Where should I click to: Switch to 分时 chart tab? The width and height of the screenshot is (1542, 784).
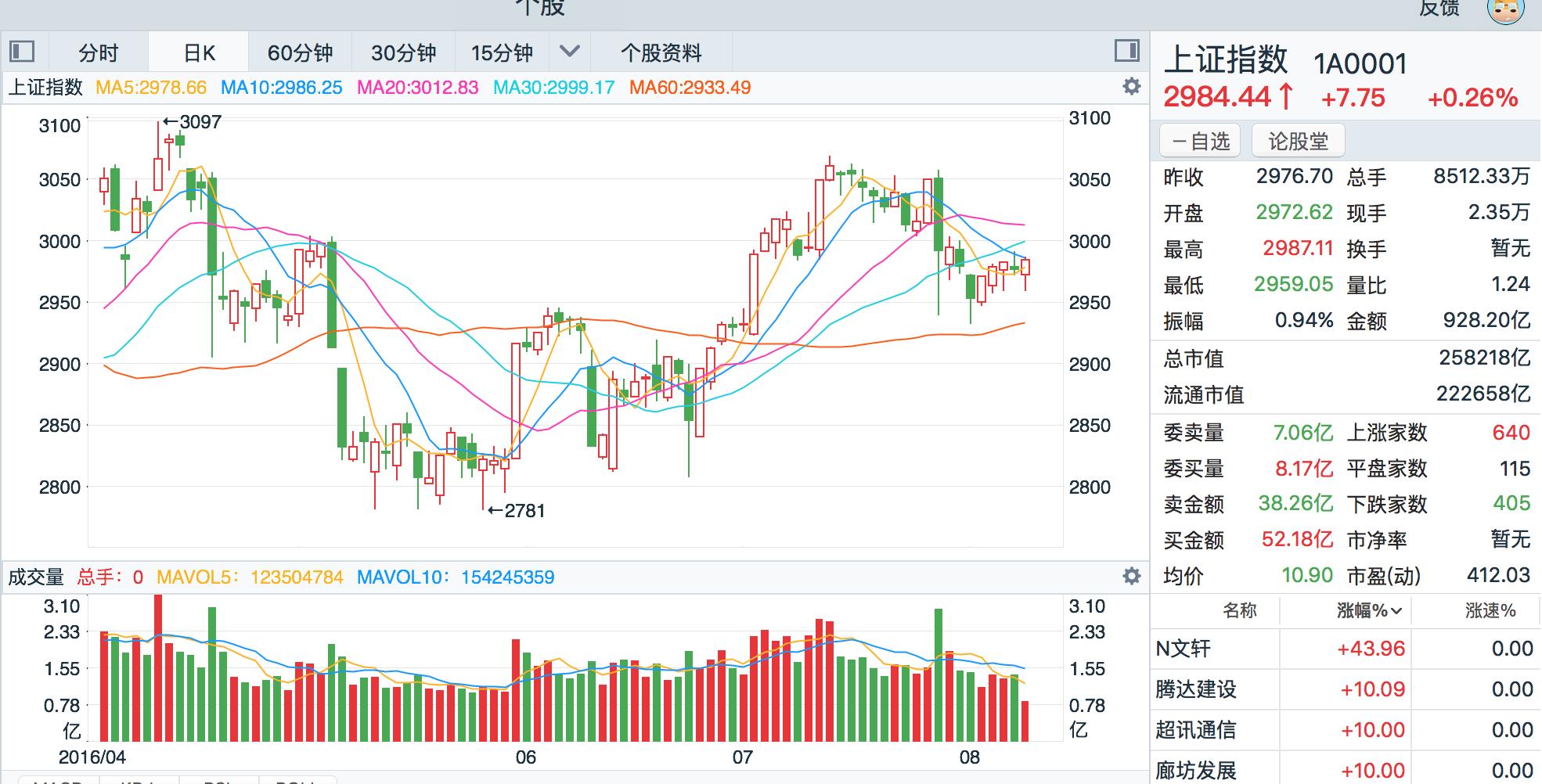coord(98,52)
